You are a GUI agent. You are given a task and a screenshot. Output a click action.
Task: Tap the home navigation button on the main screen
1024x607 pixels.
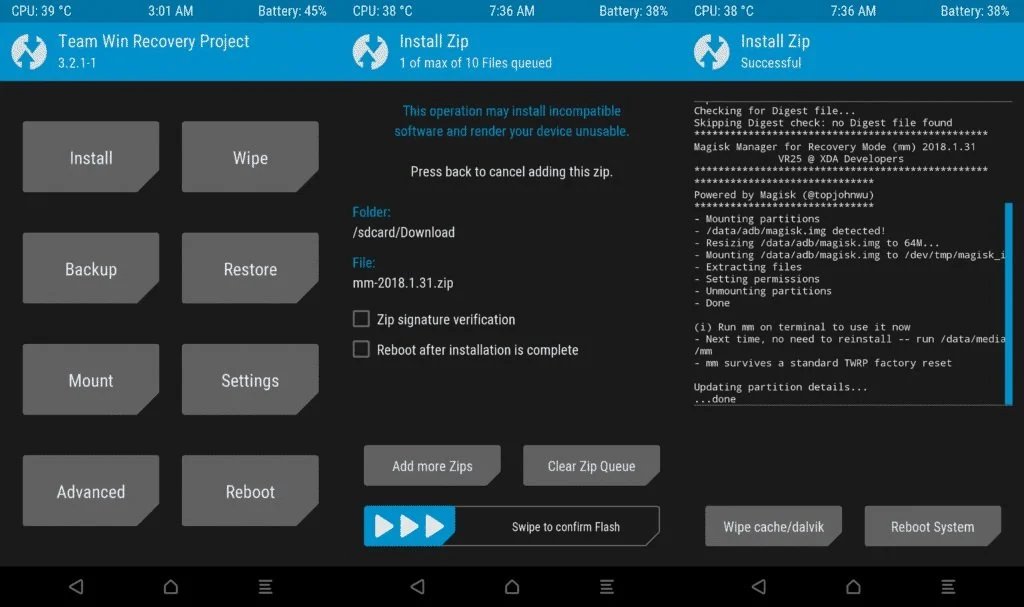click(170, 586)
